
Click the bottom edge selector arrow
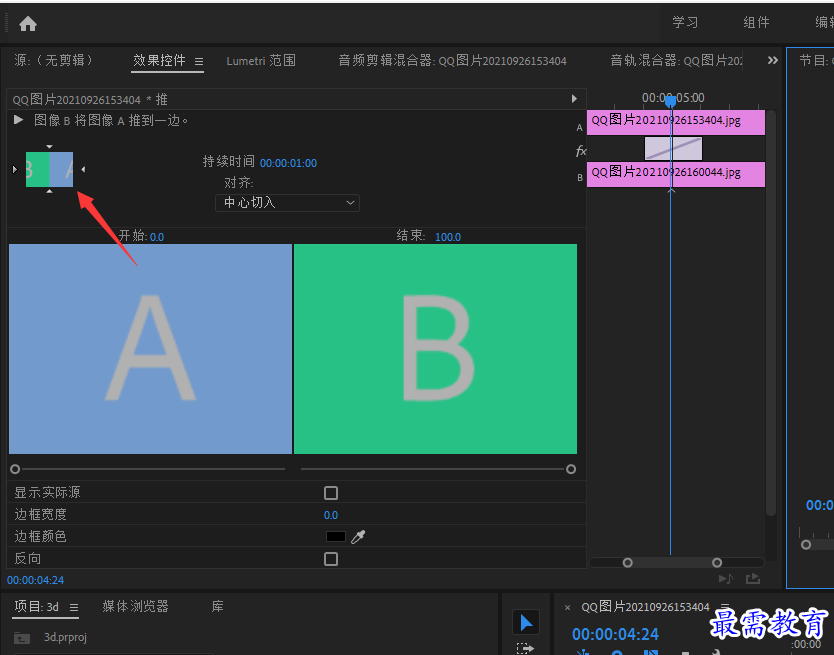tap(49, 190)
